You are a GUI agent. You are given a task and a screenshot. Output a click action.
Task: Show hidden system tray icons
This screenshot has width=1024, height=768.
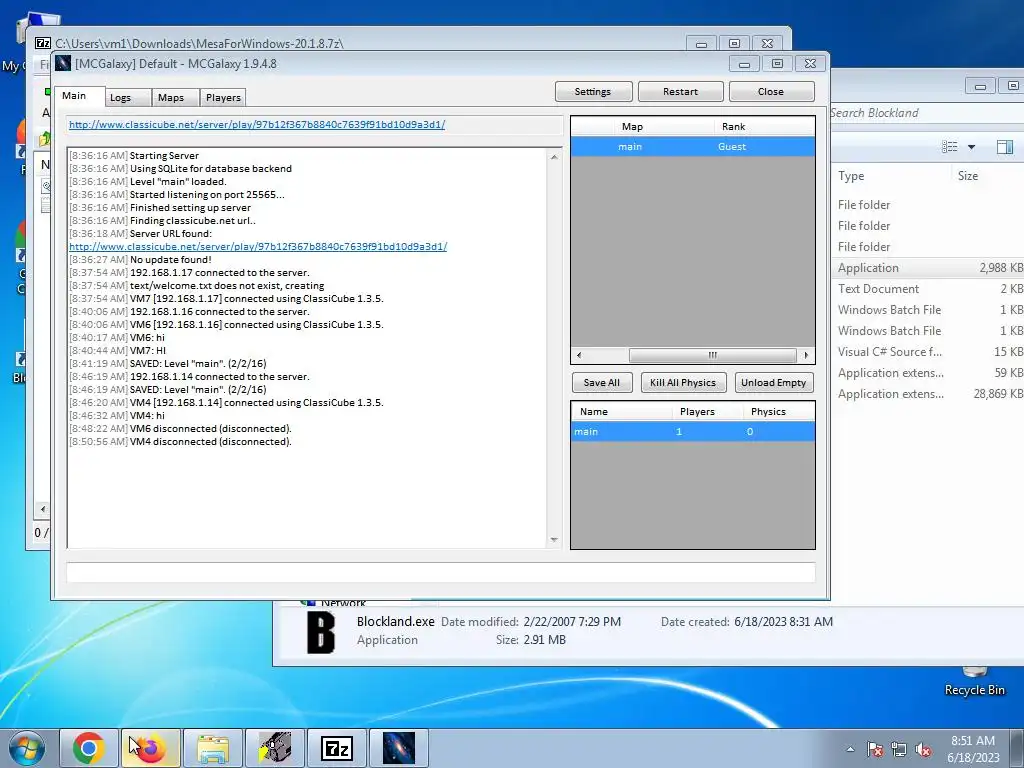pyautogui.click(x=850, y=749)
